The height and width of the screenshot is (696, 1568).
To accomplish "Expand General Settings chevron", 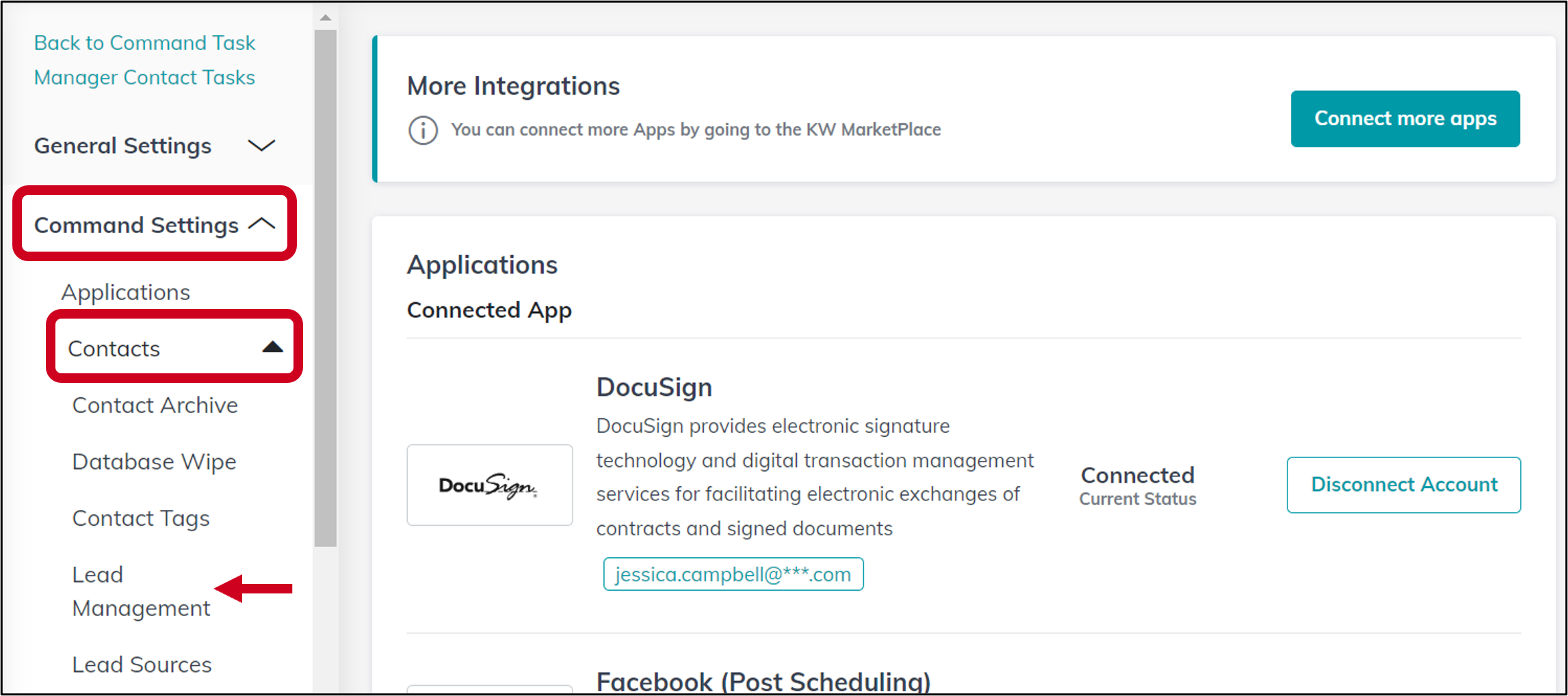I will 261,146.
